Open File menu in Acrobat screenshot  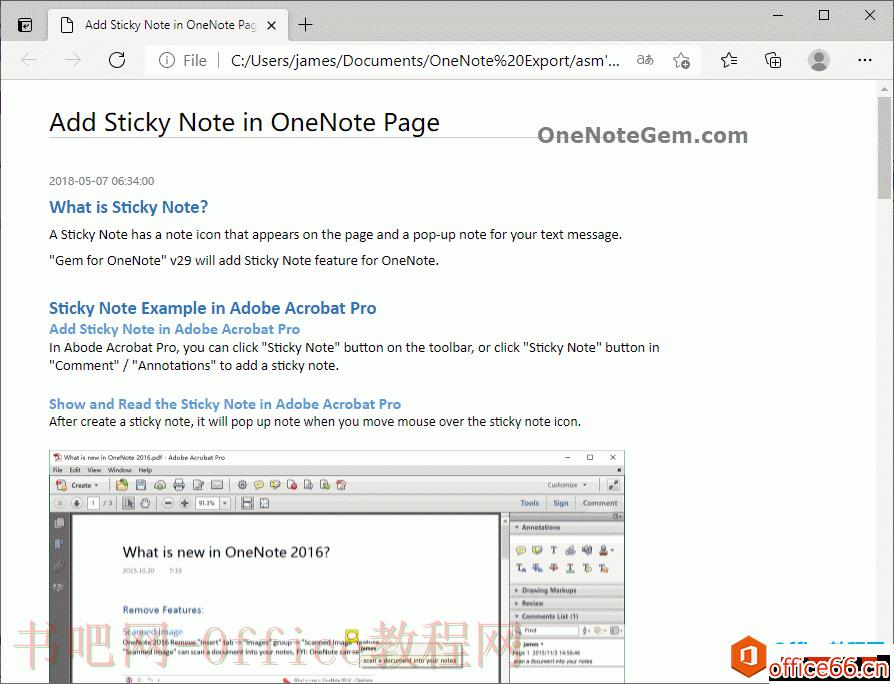pos(58,470)
